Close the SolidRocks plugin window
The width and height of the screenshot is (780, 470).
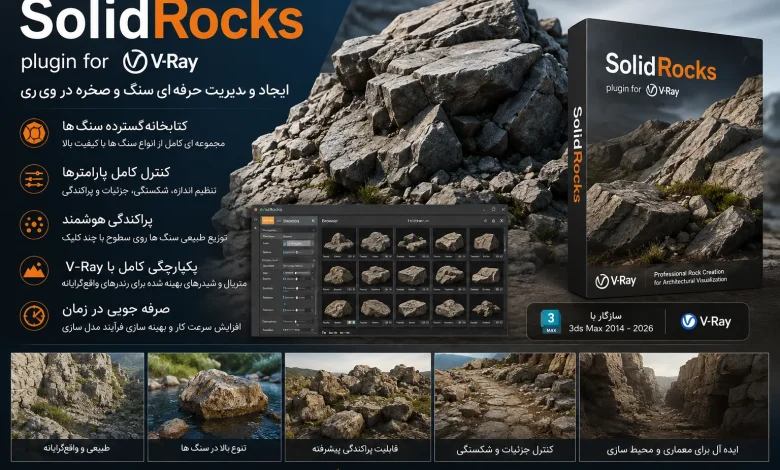click(x=502, y=209)
